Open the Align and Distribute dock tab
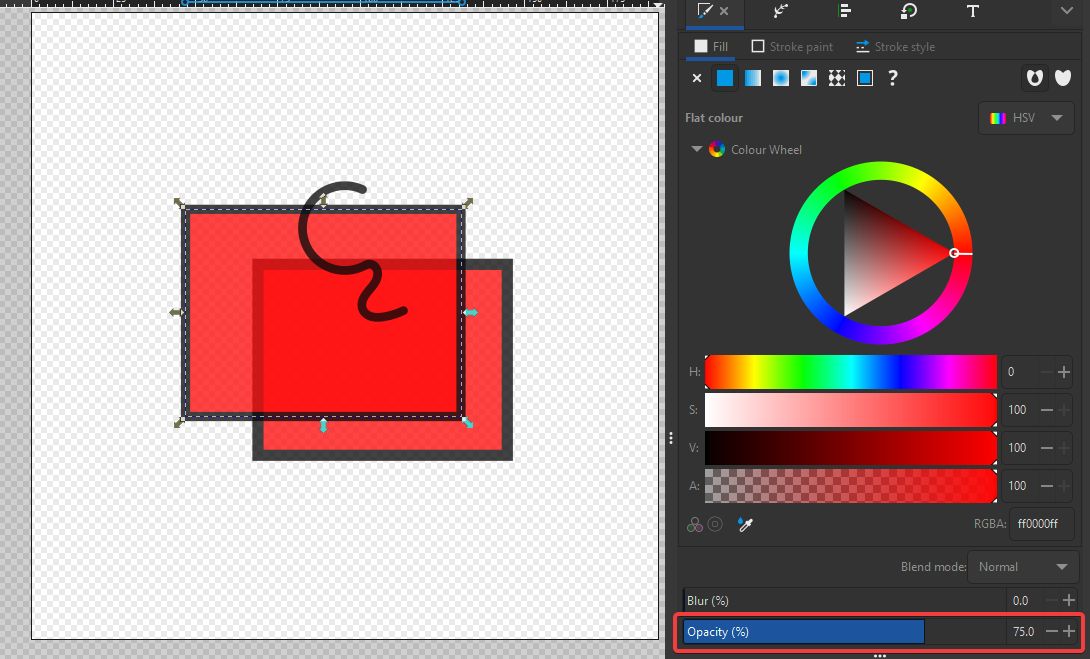Image resolution: width=1090 pixels, height=659 pixels. 845,11
